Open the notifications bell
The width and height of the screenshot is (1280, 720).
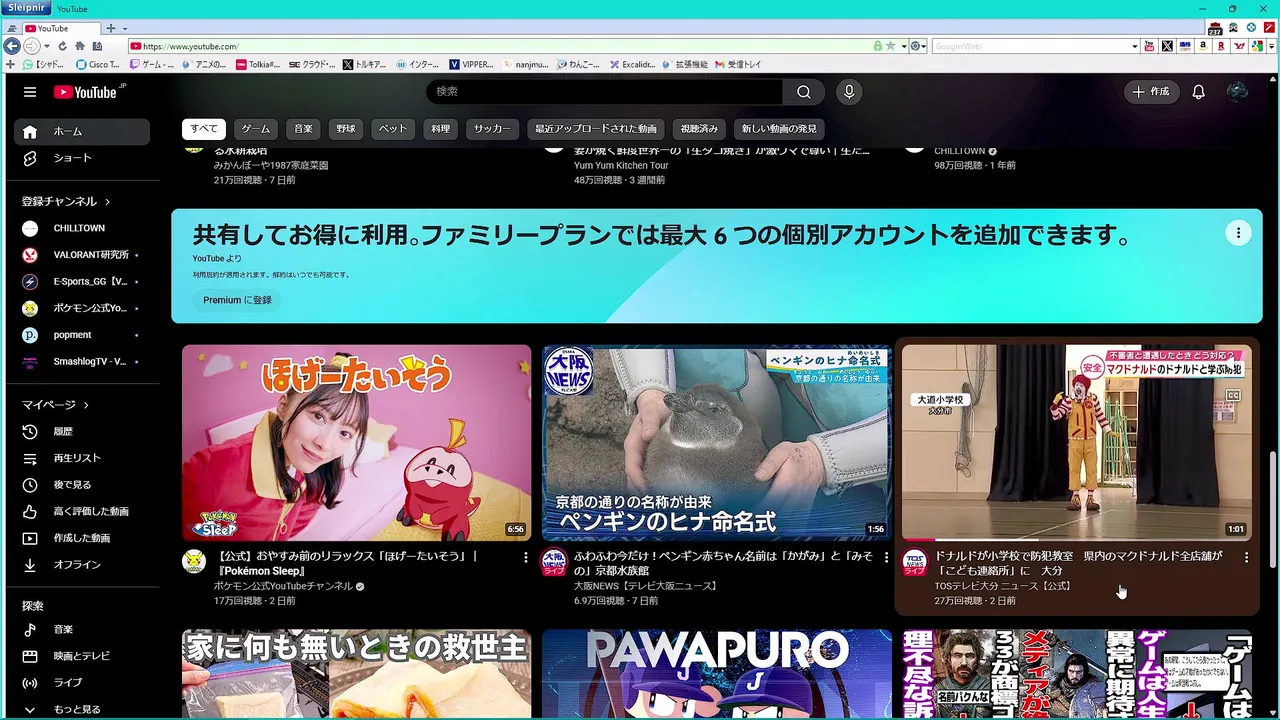click(1198, 92)
